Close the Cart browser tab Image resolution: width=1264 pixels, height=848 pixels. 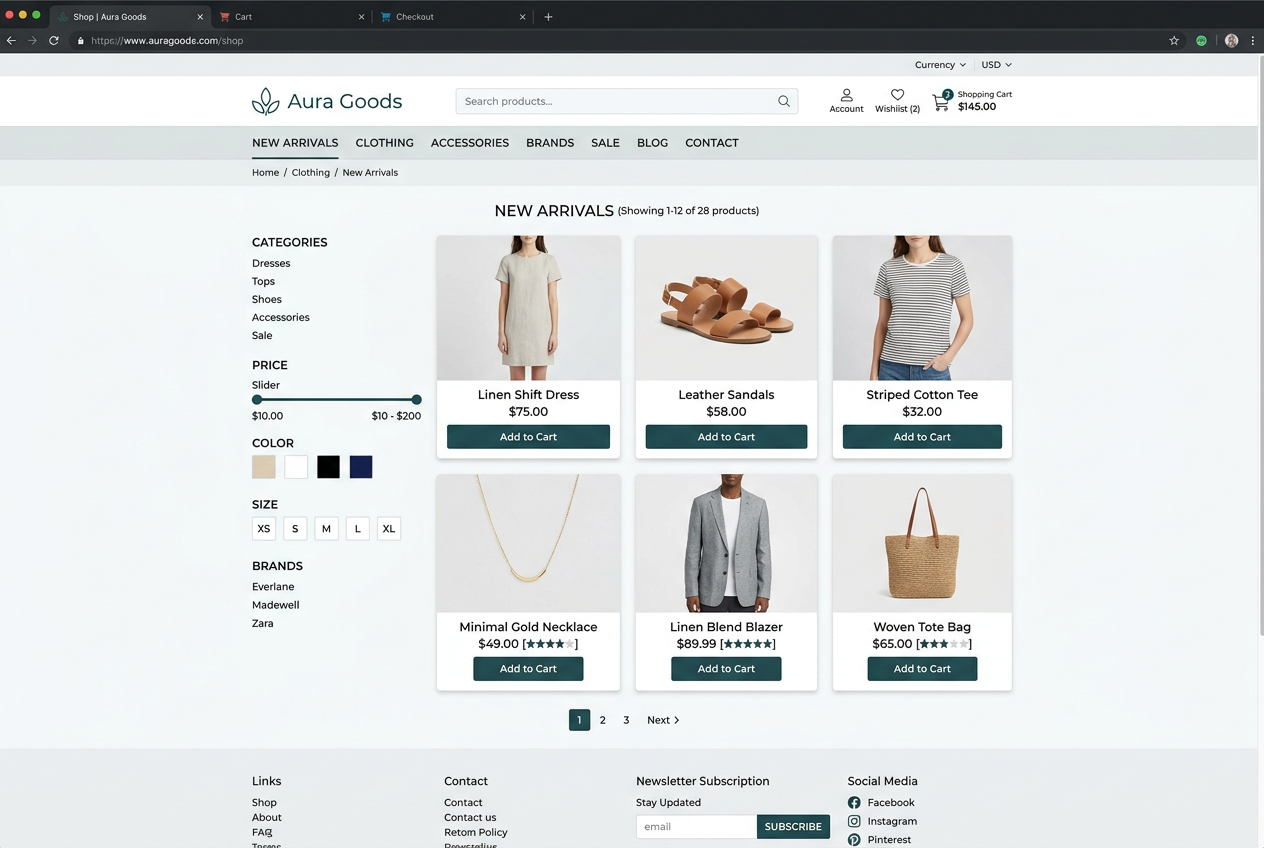[x=361, y=17]
